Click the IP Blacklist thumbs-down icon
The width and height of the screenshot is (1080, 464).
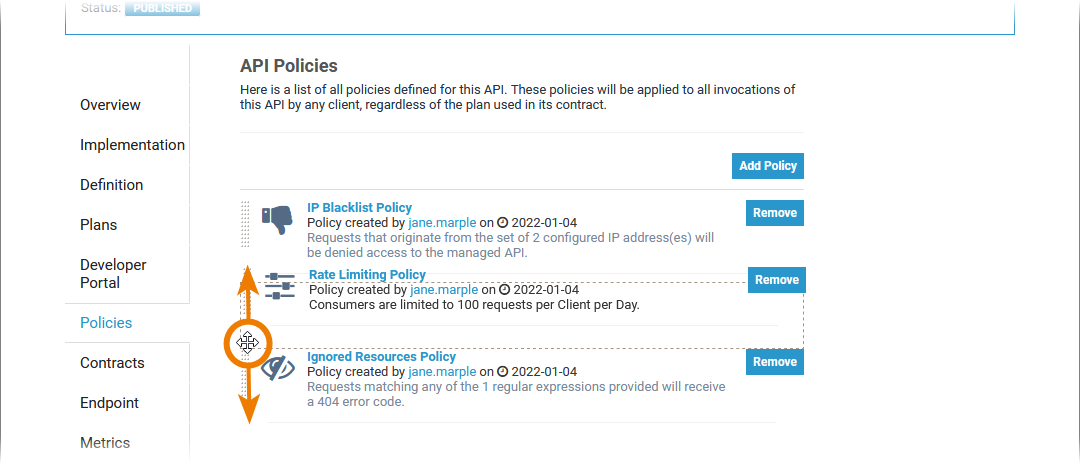coord(275,220)
